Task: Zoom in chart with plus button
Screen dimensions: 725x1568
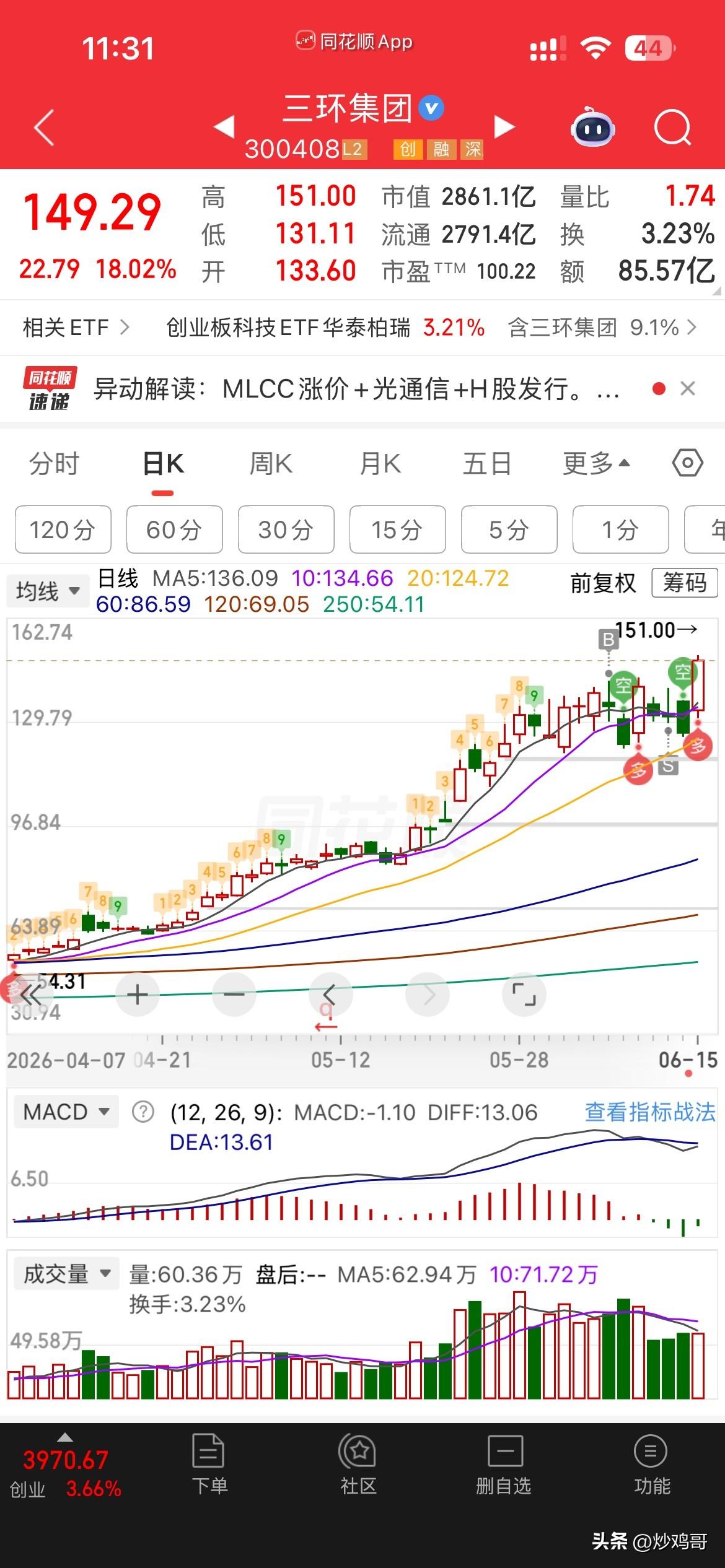Action: tap(138, 995)
